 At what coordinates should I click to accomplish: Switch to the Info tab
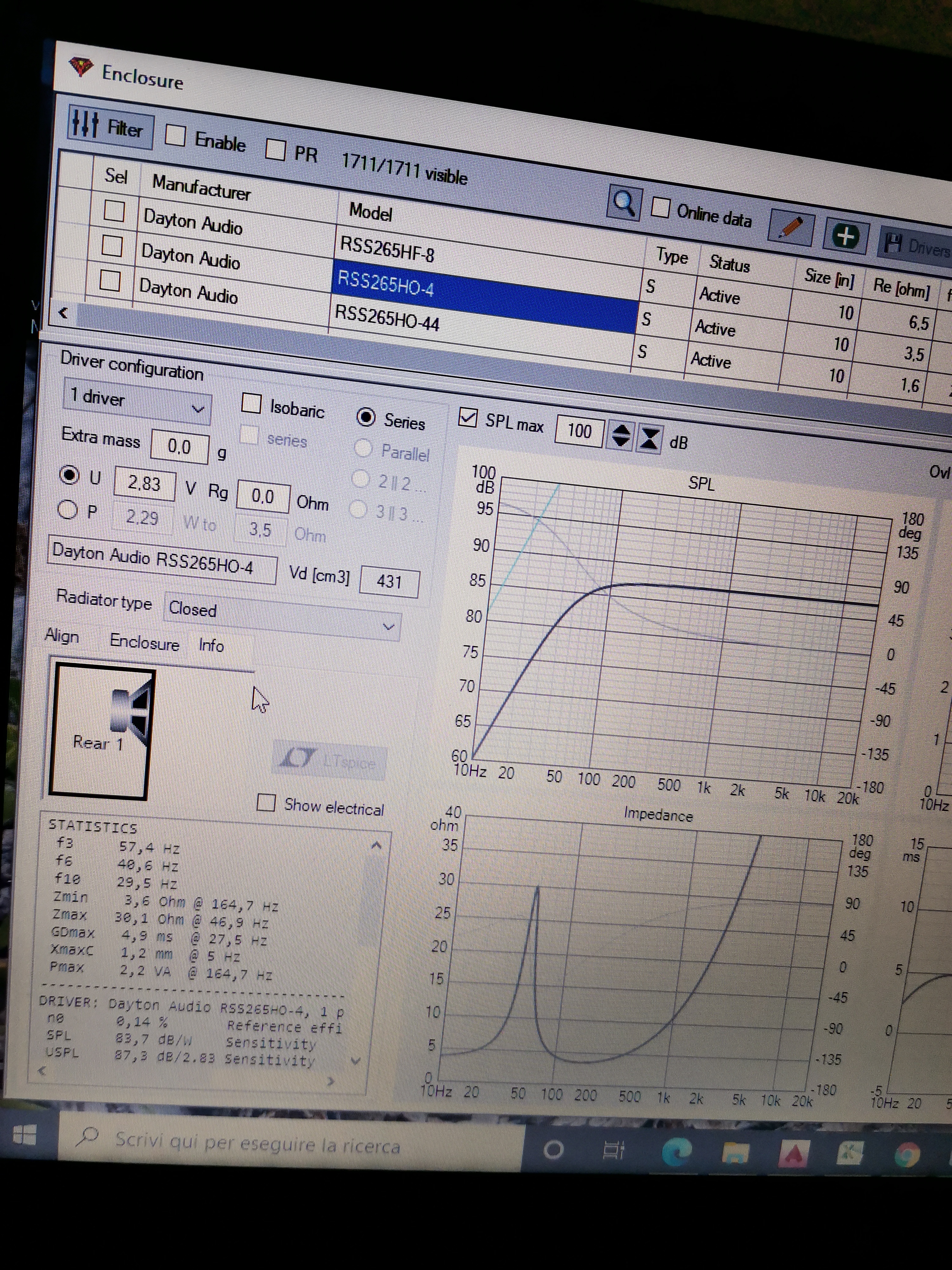pos(211,645)
